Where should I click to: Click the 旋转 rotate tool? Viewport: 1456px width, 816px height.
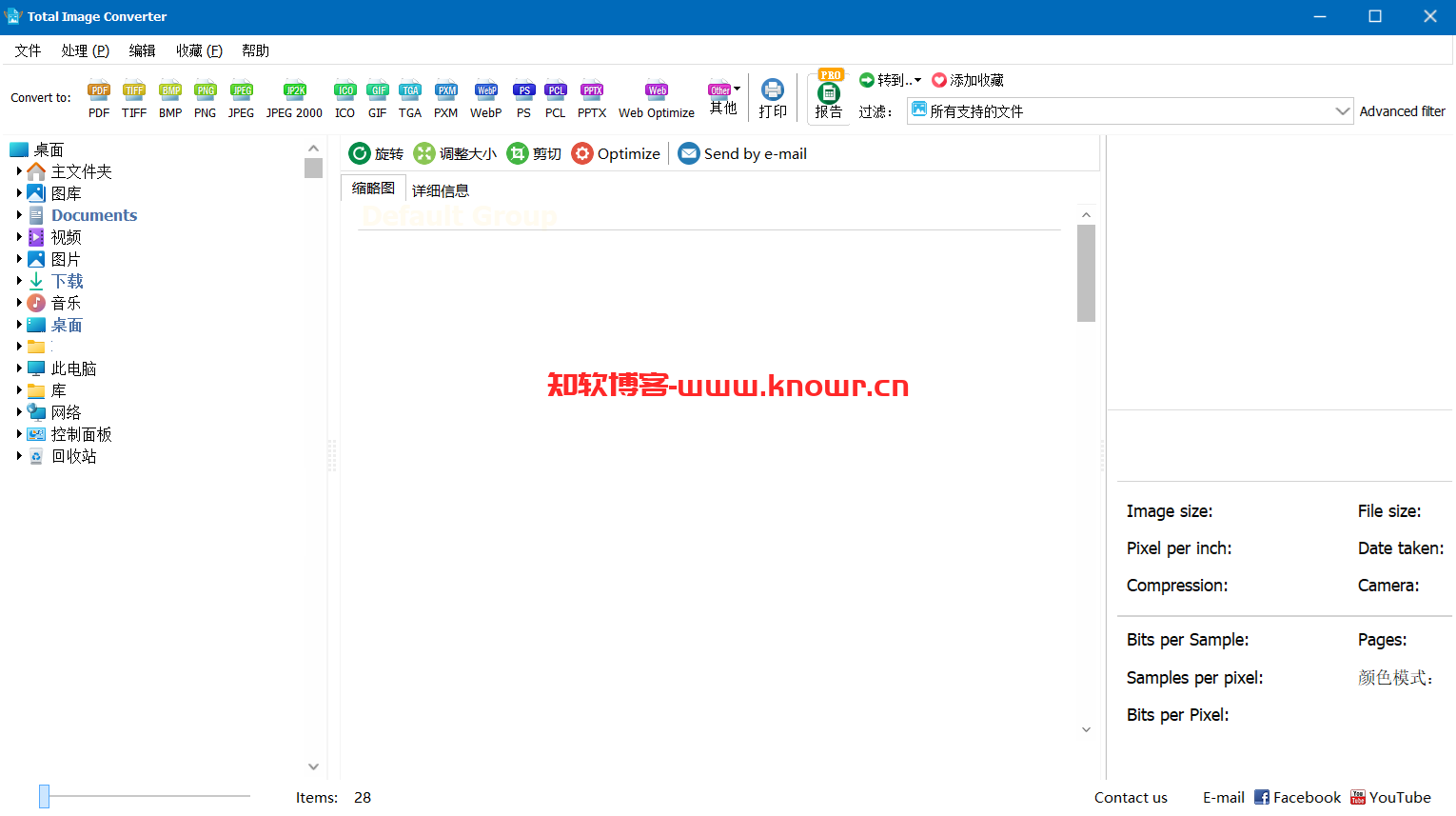click(376, 153)
